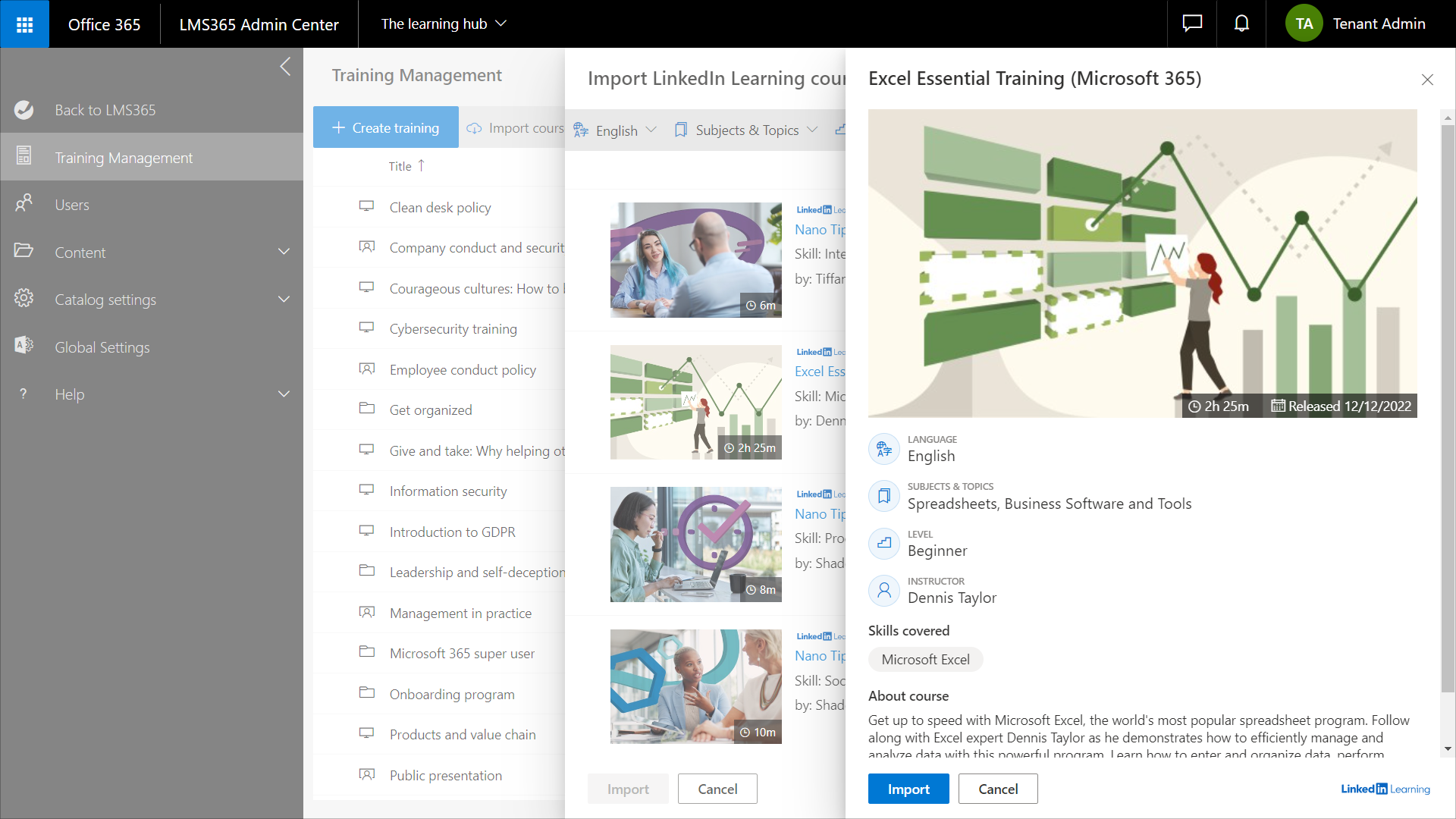1456x819 pixels.
Task: Open Office 365 home link
Action: [x=105, y=24]
